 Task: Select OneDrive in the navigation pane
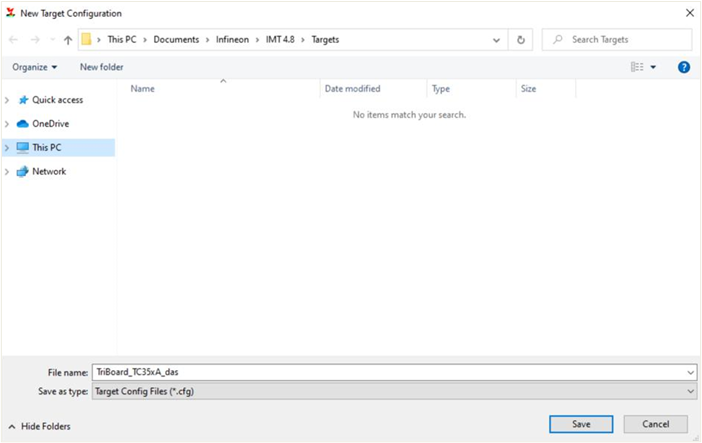(x=50, y=124)
